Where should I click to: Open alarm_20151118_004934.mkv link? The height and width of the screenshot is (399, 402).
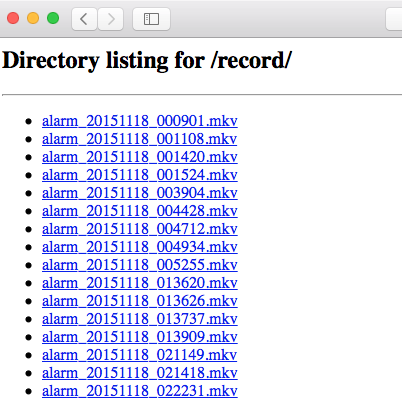coord(140,247)
